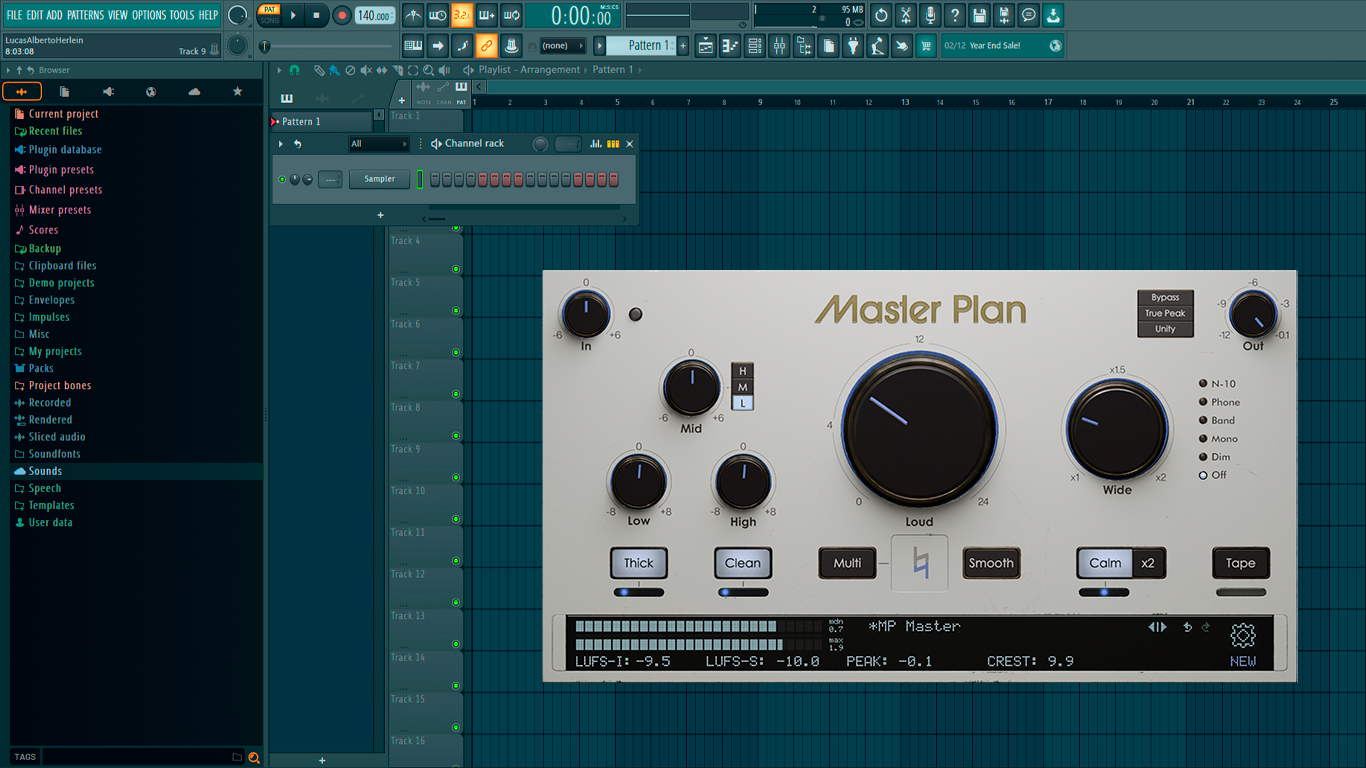The image size is (1366, 768).
Task: Open the graph editor in Channel rack
Action: tap(596, 144)
